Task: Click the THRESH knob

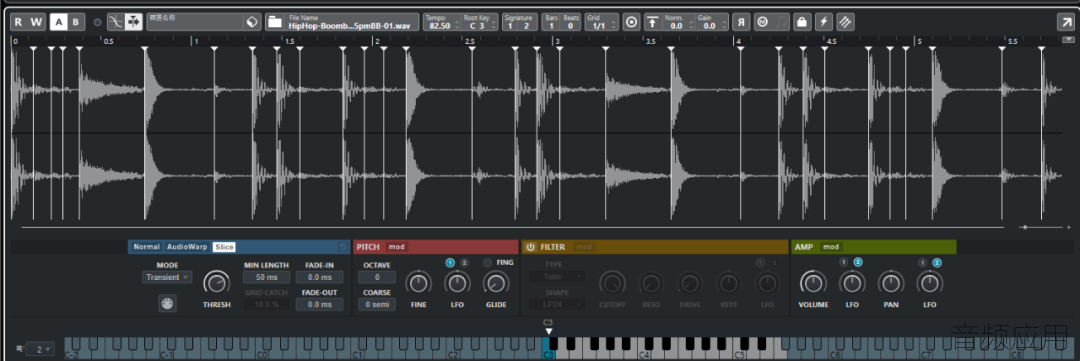Action: [217, 282]
